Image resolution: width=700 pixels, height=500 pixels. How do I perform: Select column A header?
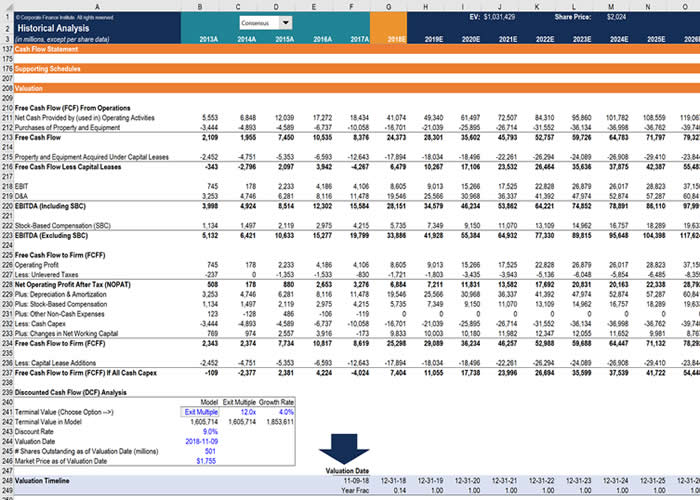coord(97,6)
